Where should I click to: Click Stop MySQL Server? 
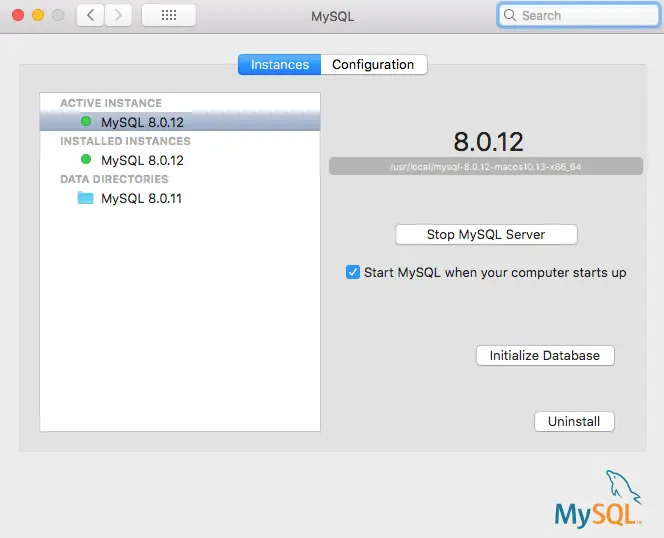486,234
